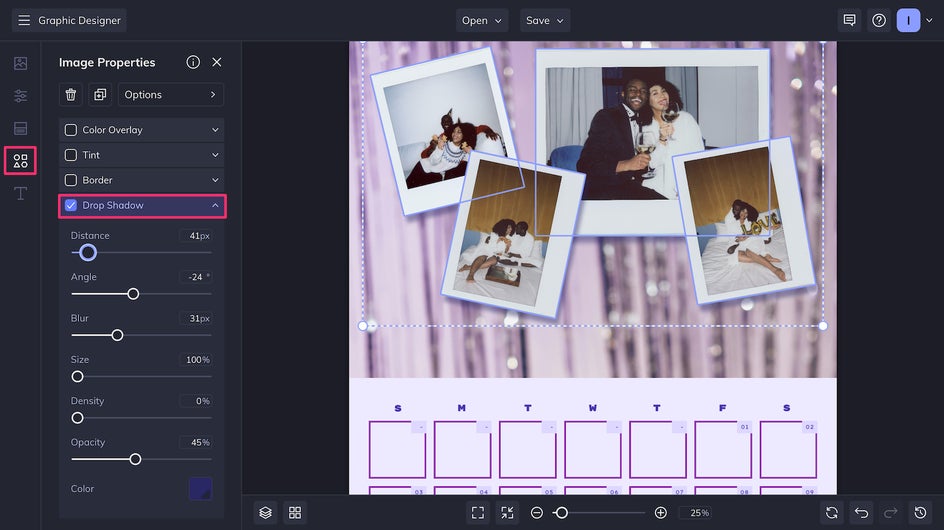Image resolution: width=944 pixels, height=530 pixels.
Task: Uncheck the Drop Shadow checkbox
Action: tap(71, 205)
